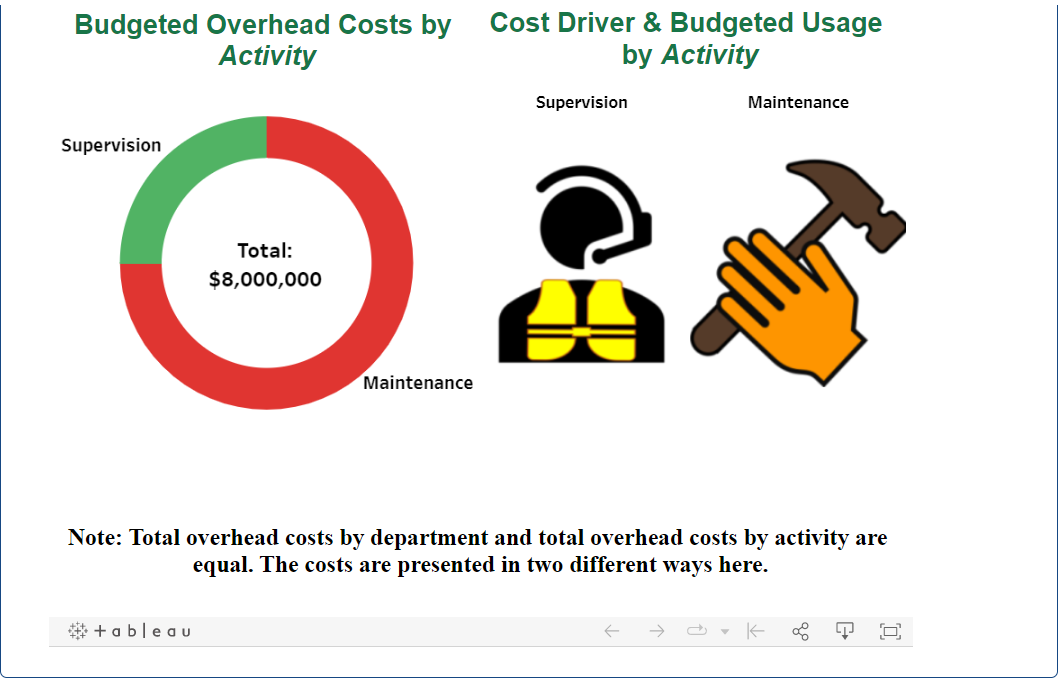Viewport: 1059px width, 678px height.
Task: Click the Maintenance hammer icon
Action: tap(797, 270)
